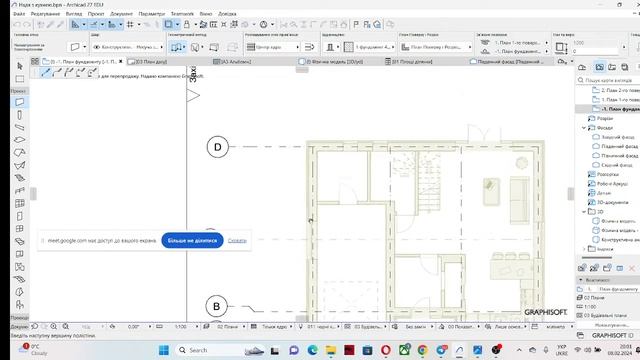Click the Windows Start button on the taskbar

pyautogui.click(x=164, y=350)
